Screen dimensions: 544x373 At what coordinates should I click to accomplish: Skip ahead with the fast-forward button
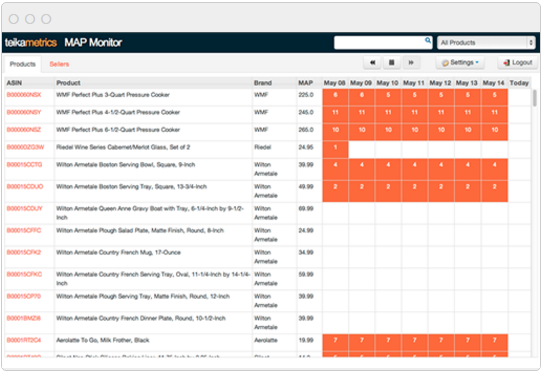[x=411, y=63]
